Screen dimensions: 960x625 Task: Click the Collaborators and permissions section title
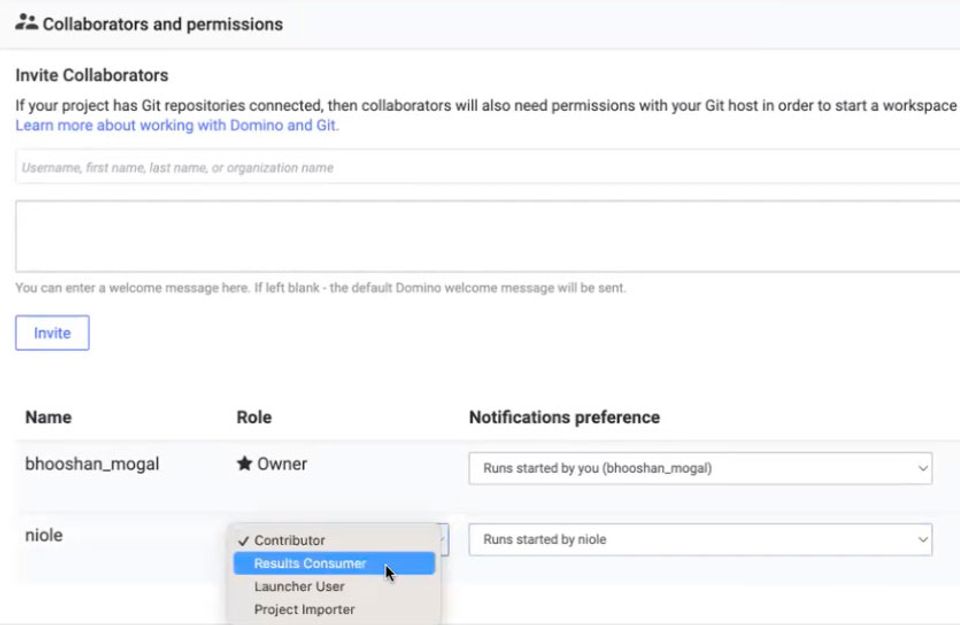[x=162, y=24]
